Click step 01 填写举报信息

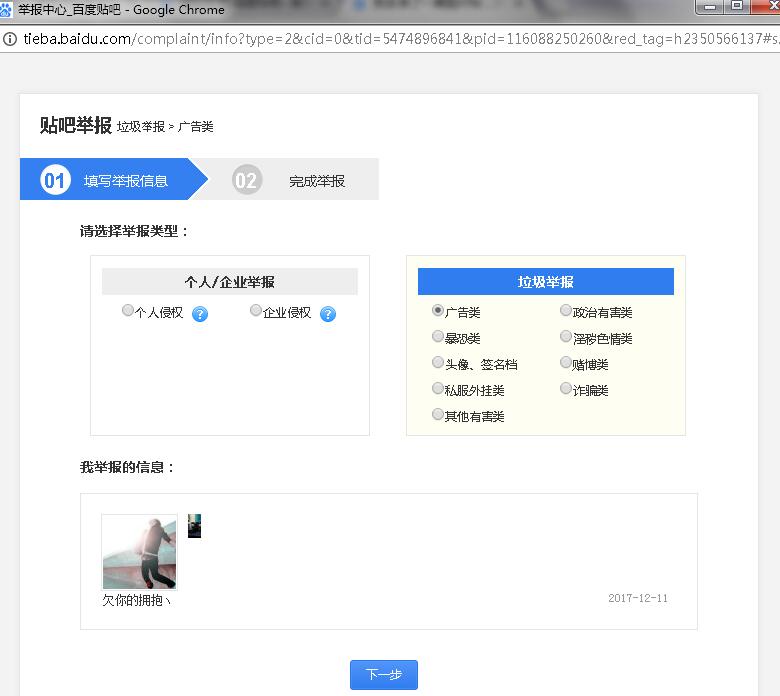[x=113, y=179]
